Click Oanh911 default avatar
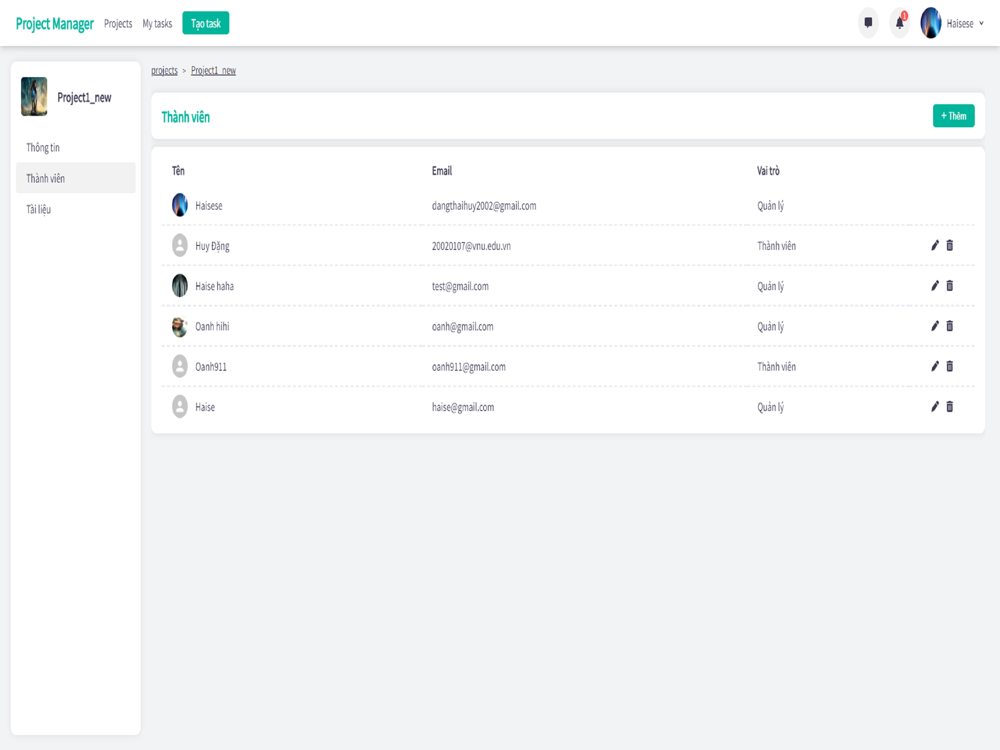This screenshot has width=1000, height=750. (x=180, y=366)
